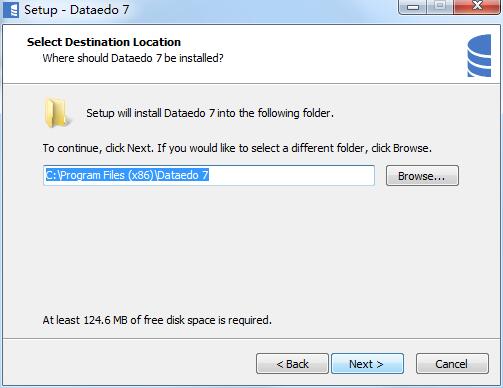
Task: Click the Dataedo icon in the title bar
Action: coord(11,10)
